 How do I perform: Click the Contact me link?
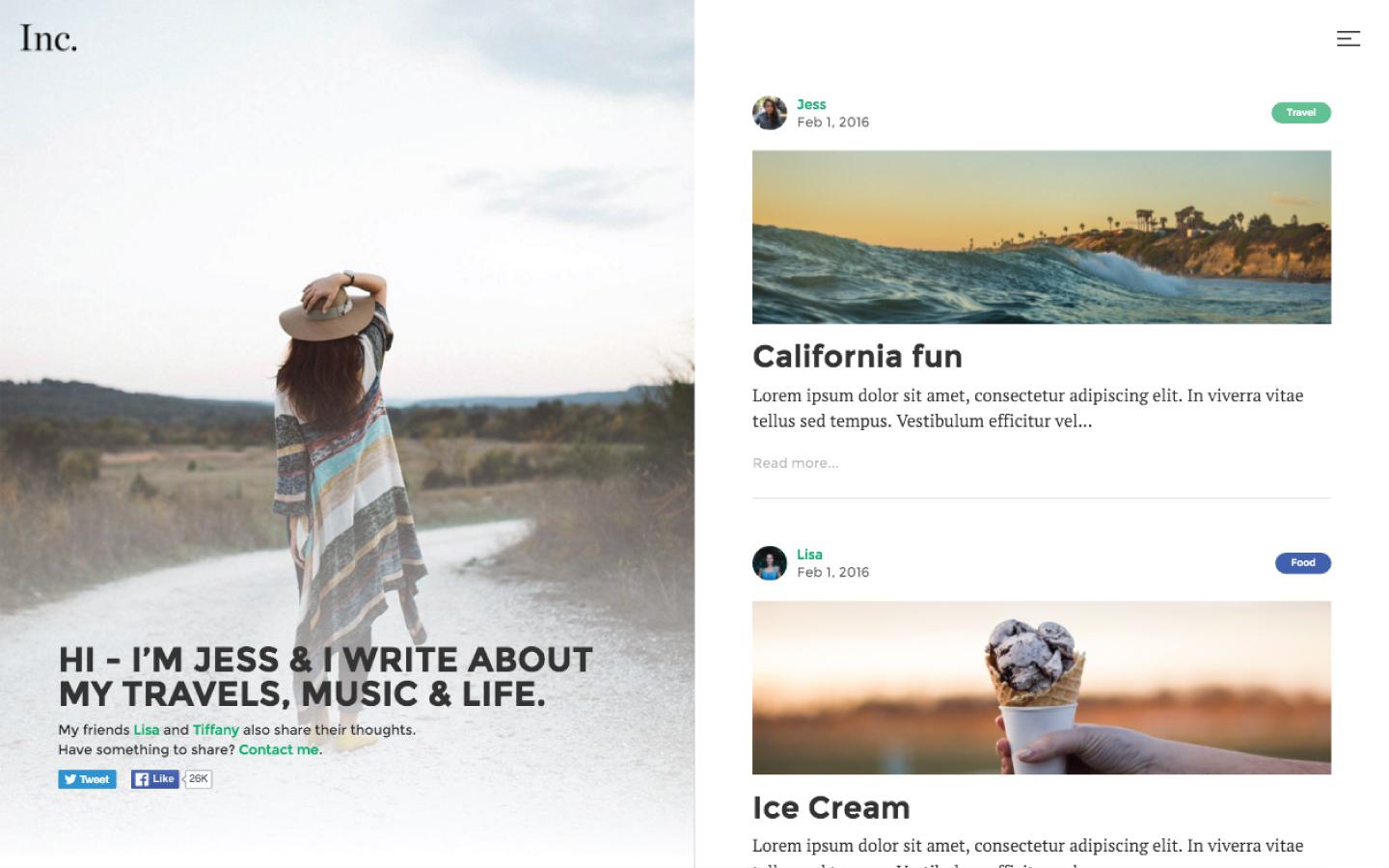click(x=279, y=749)
